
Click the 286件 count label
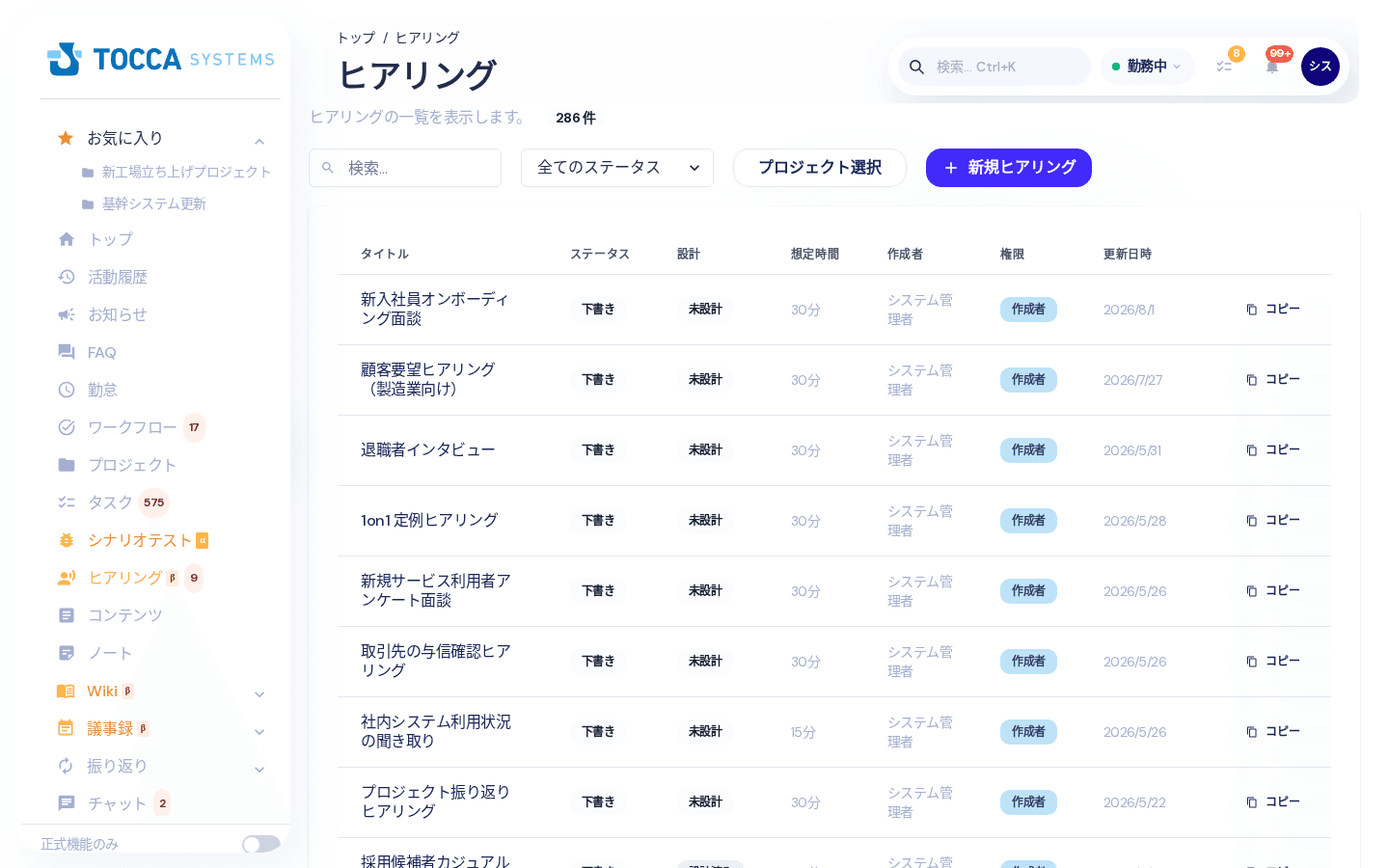coord(576,118)
